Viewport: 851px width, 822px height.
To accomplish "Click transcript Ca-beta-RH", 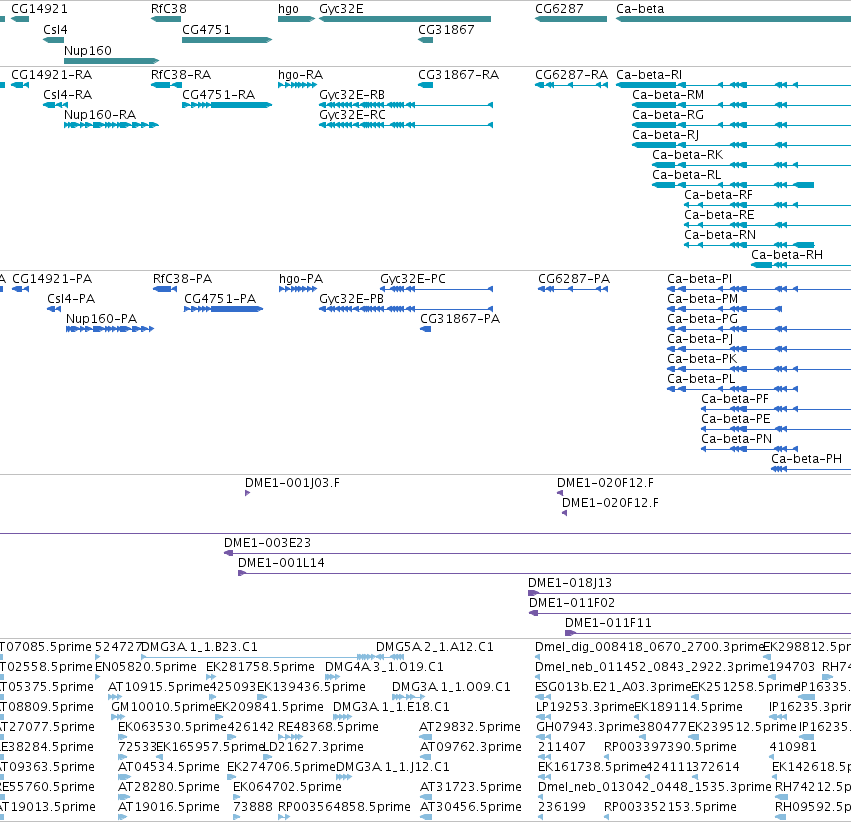I will pos(787,256).
